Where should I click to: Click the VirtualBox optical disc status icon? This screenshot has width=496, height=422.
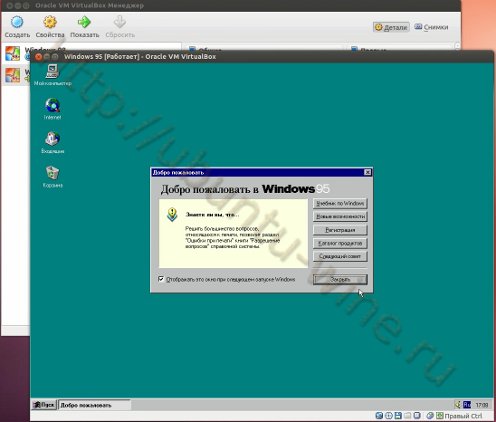pos(389,416)
